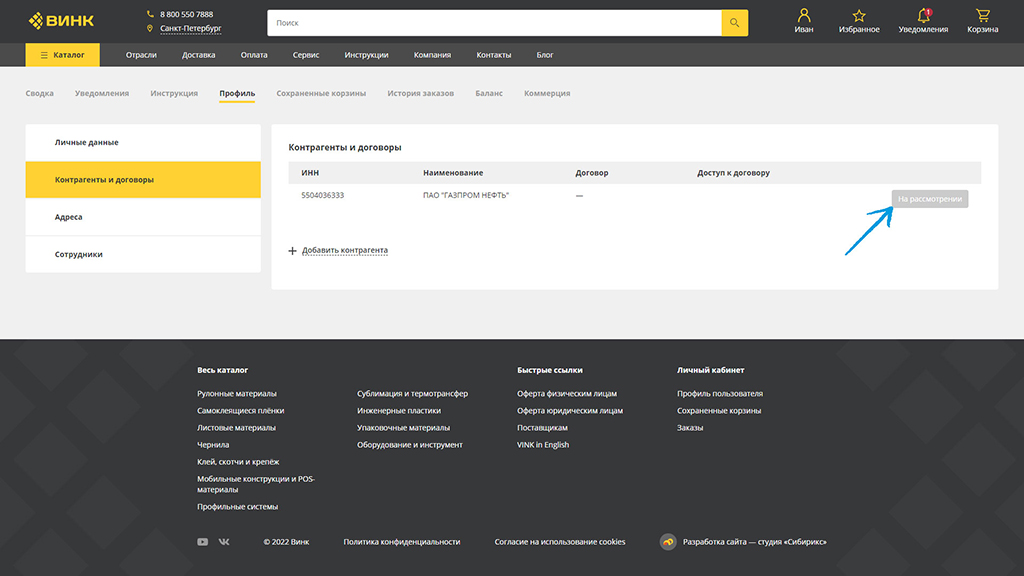Click the ВИНК logo

tap(61, 21)
